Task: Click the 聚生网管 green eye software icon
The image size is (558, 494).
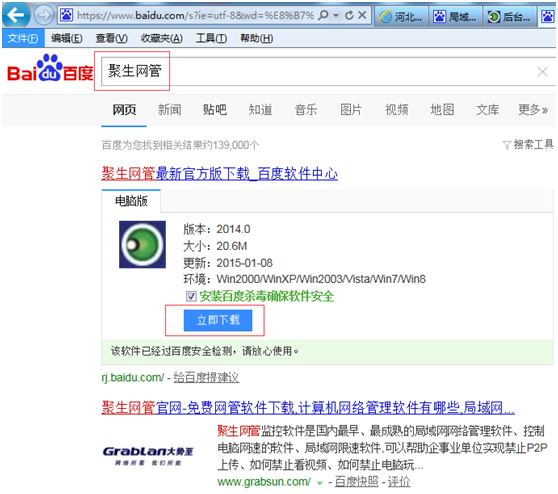Action: click(x=142, y=245)
